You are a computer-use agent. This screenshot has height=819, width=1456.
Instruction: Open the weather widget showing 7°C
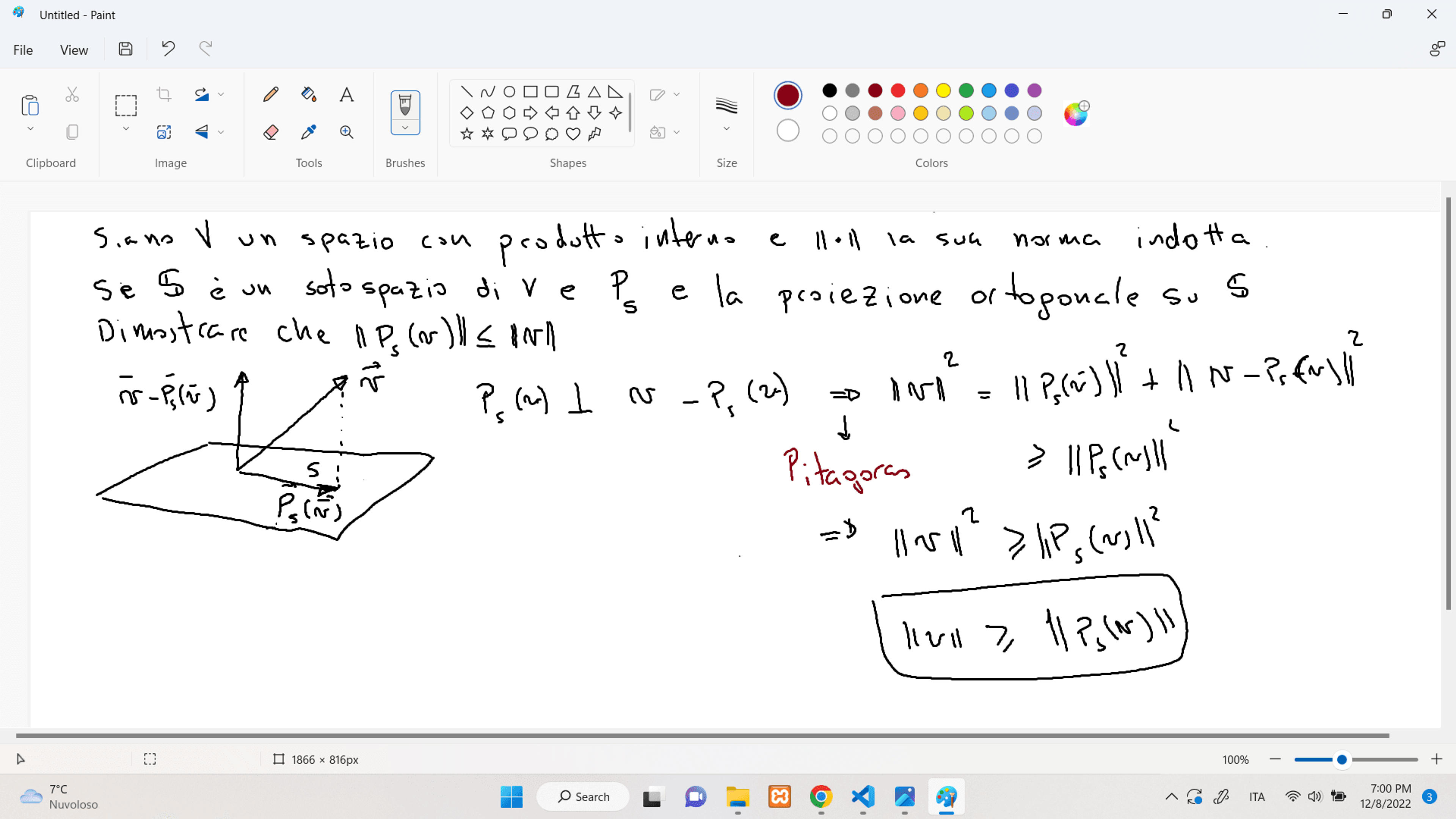click(59, 796)
